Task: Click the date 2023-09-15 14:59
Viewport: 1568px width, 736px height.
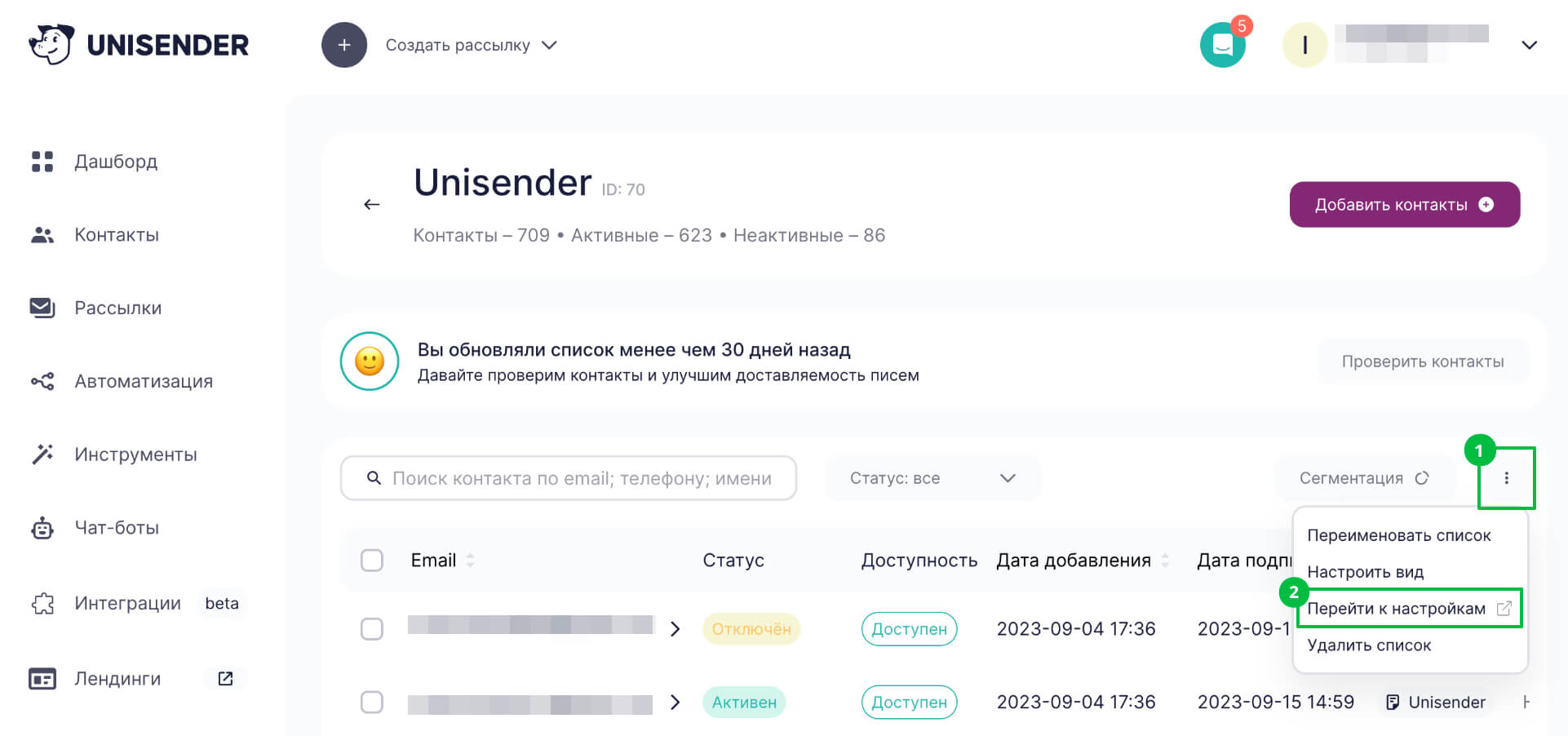Action: point(1276,703)
